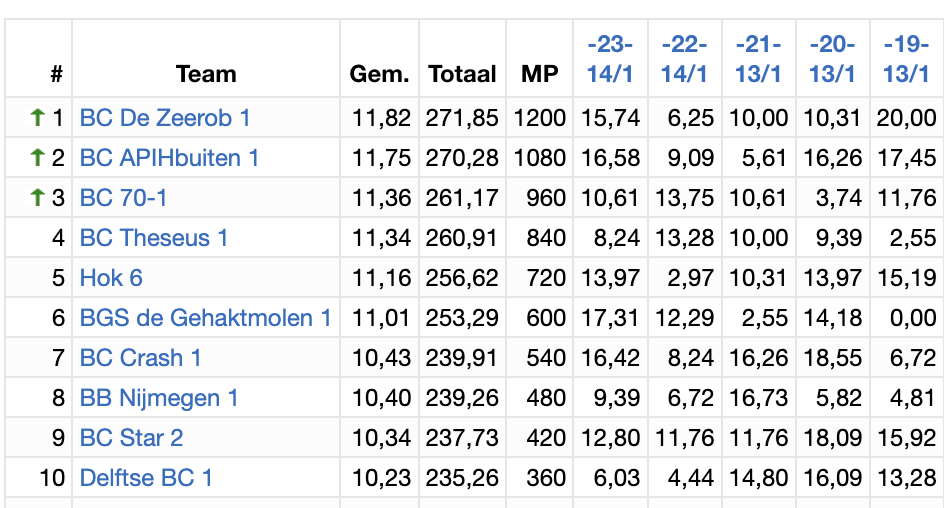Open the -23- 14/1 column header link

pos(610,59)
